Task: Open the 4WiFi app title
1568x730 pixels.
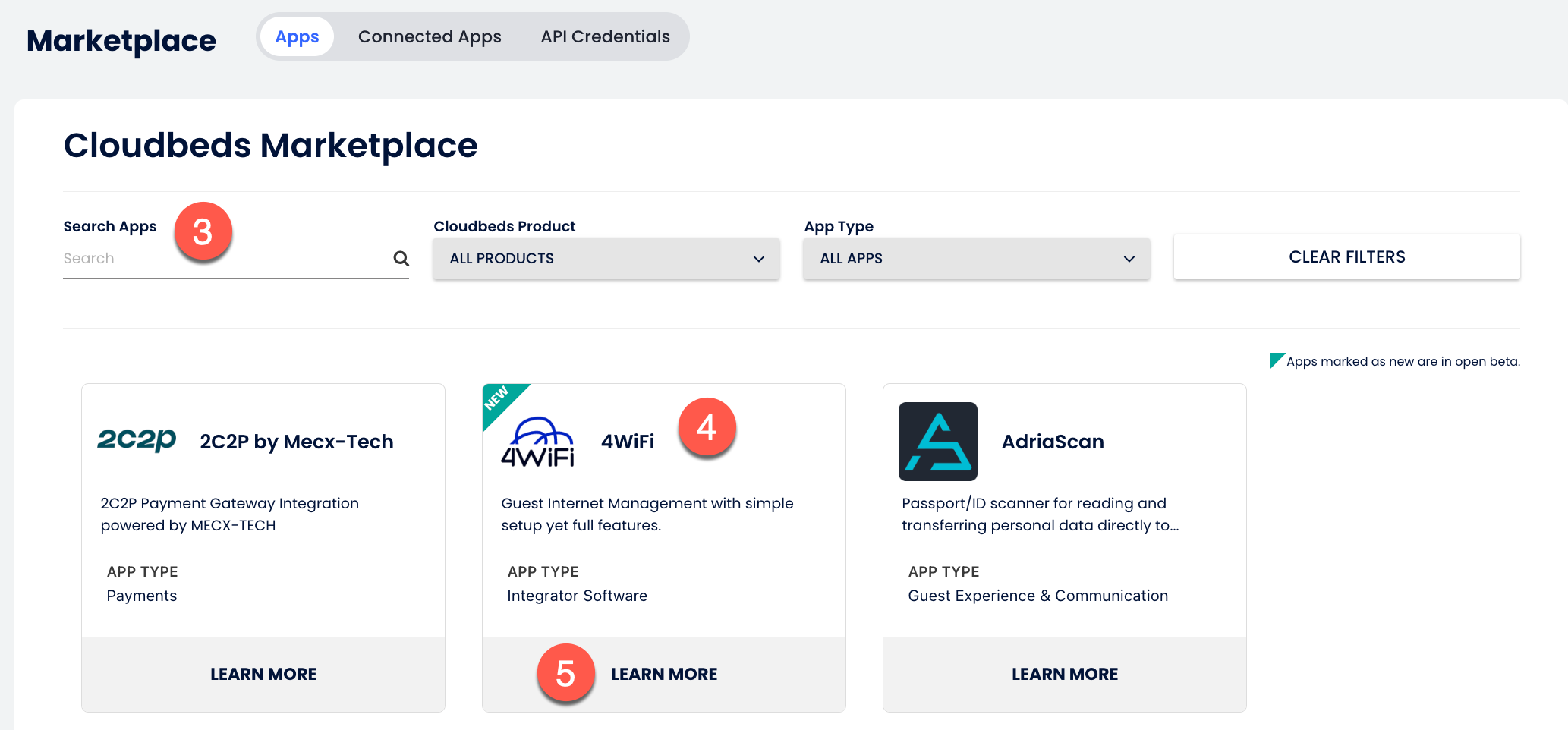Action: point(627,442)
